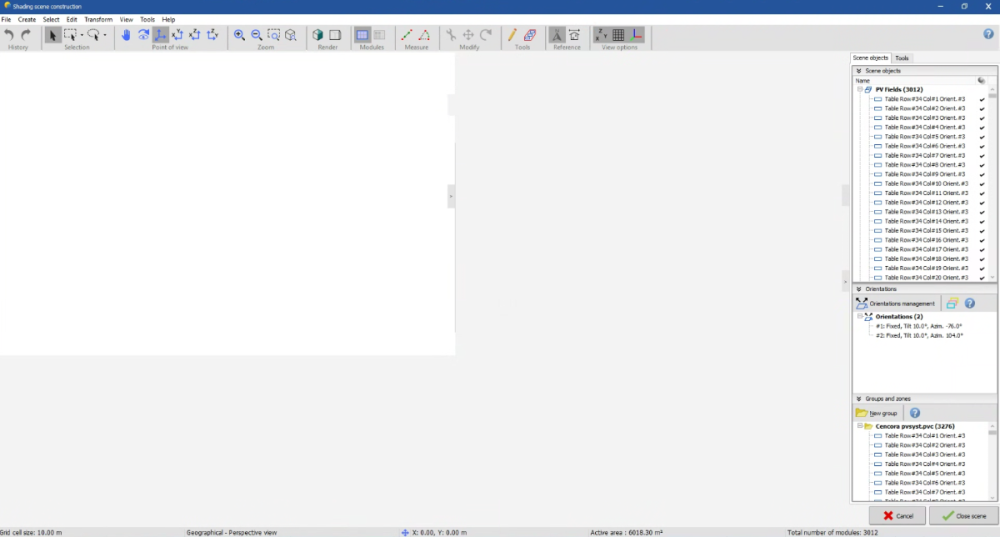1000x537 pixels.
Task: Select the realistic render cube icon
Action: [x=318, y=35]
